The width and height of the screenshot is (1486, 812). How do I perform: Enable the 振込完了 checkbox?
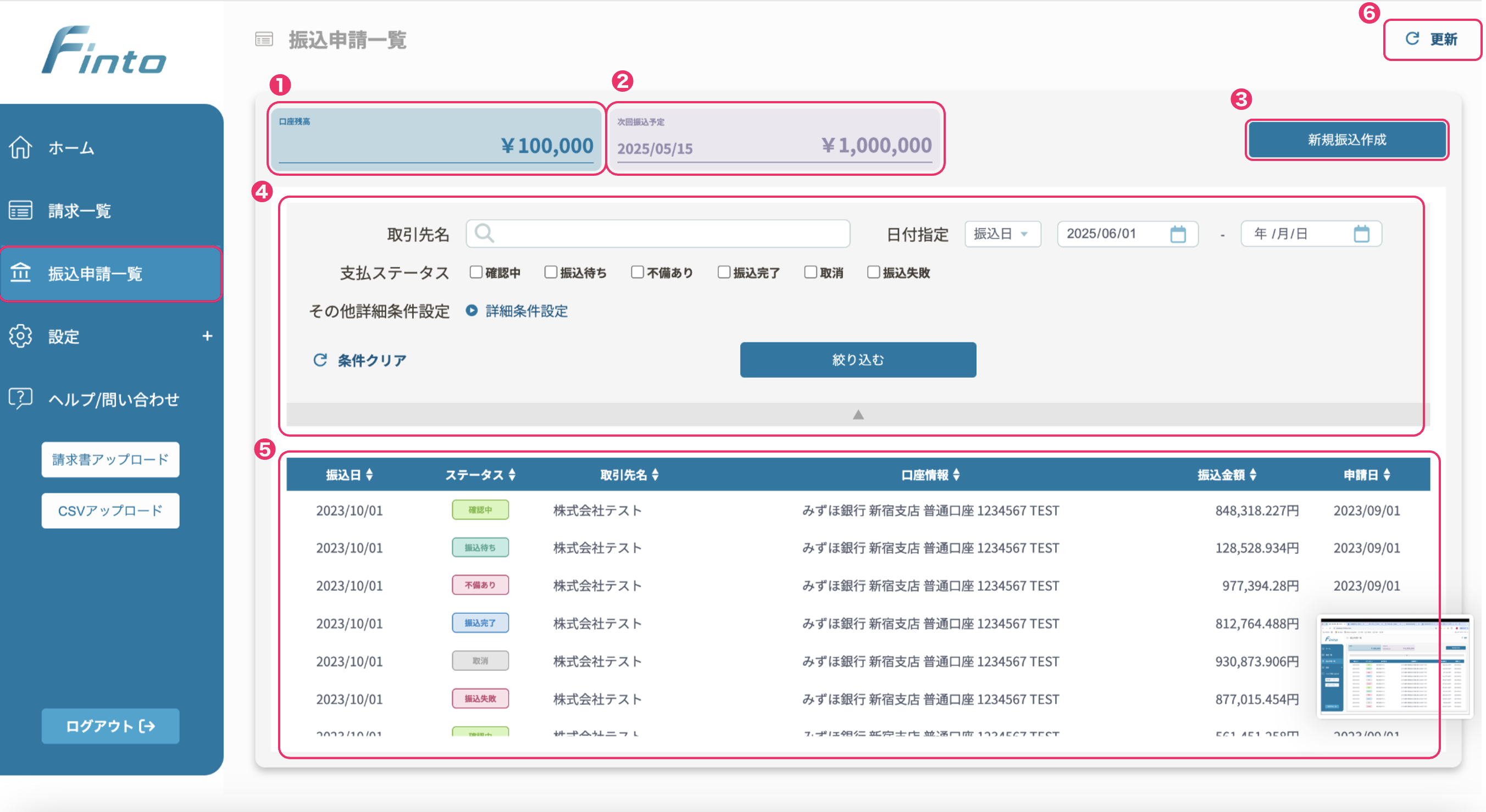pyautogui.click(x=724, y=272)
